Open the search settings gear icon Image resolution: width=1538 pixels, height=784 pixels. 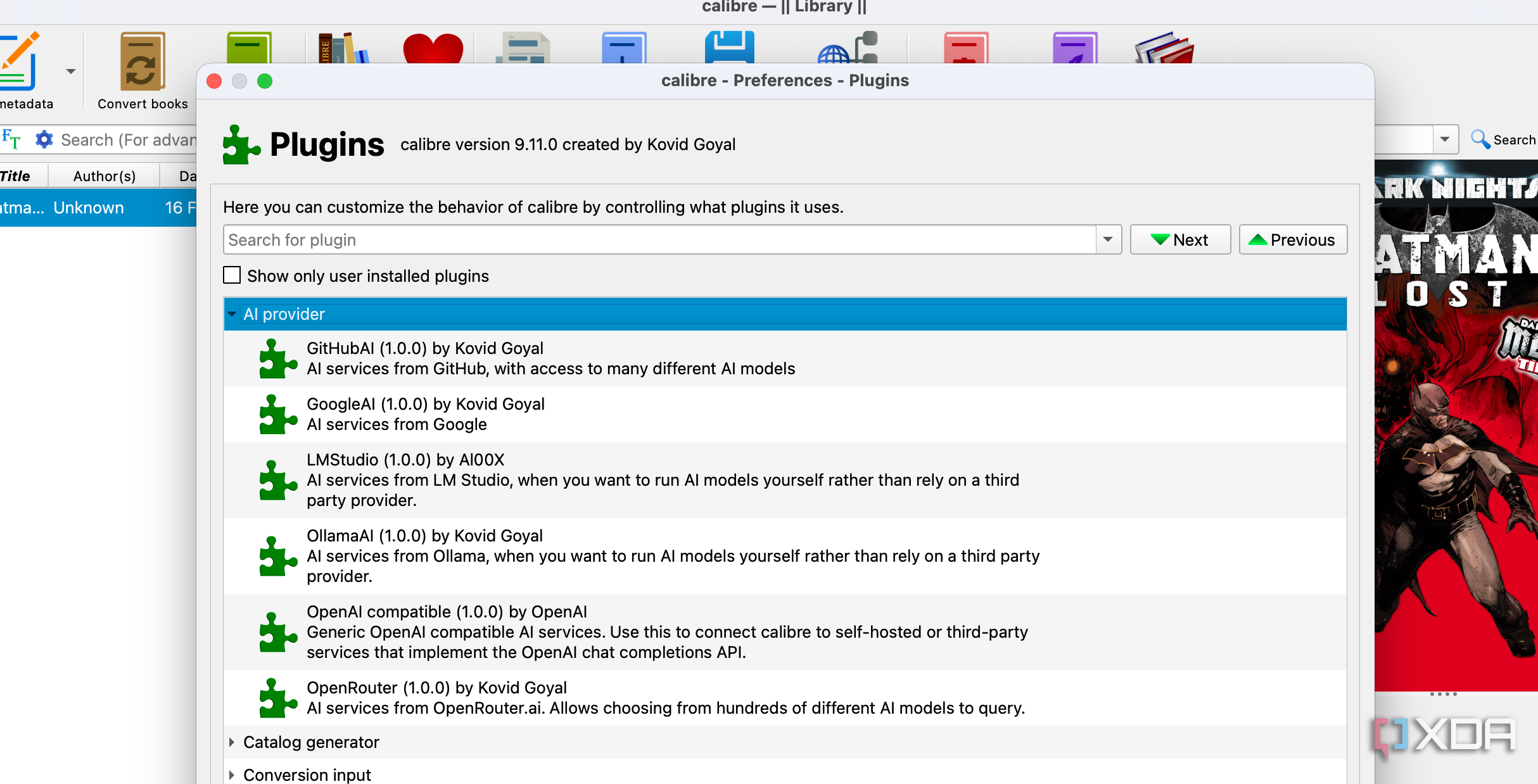[x=44, y=139]
